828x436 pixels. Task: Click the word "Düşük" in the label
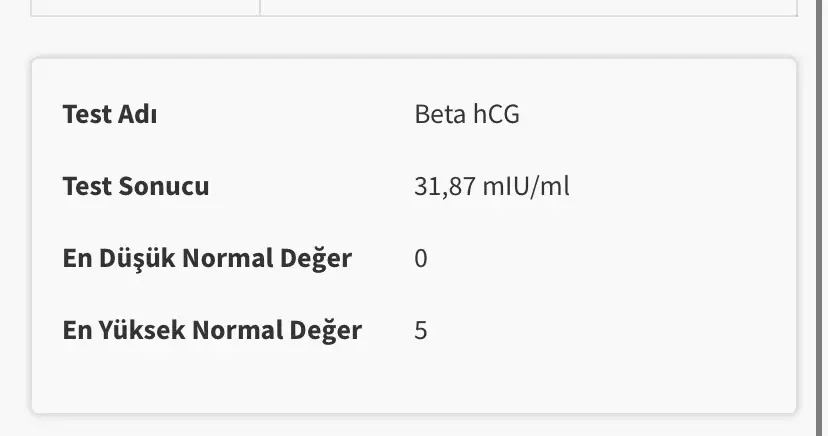pyautogui.click(x=134, y=258)
